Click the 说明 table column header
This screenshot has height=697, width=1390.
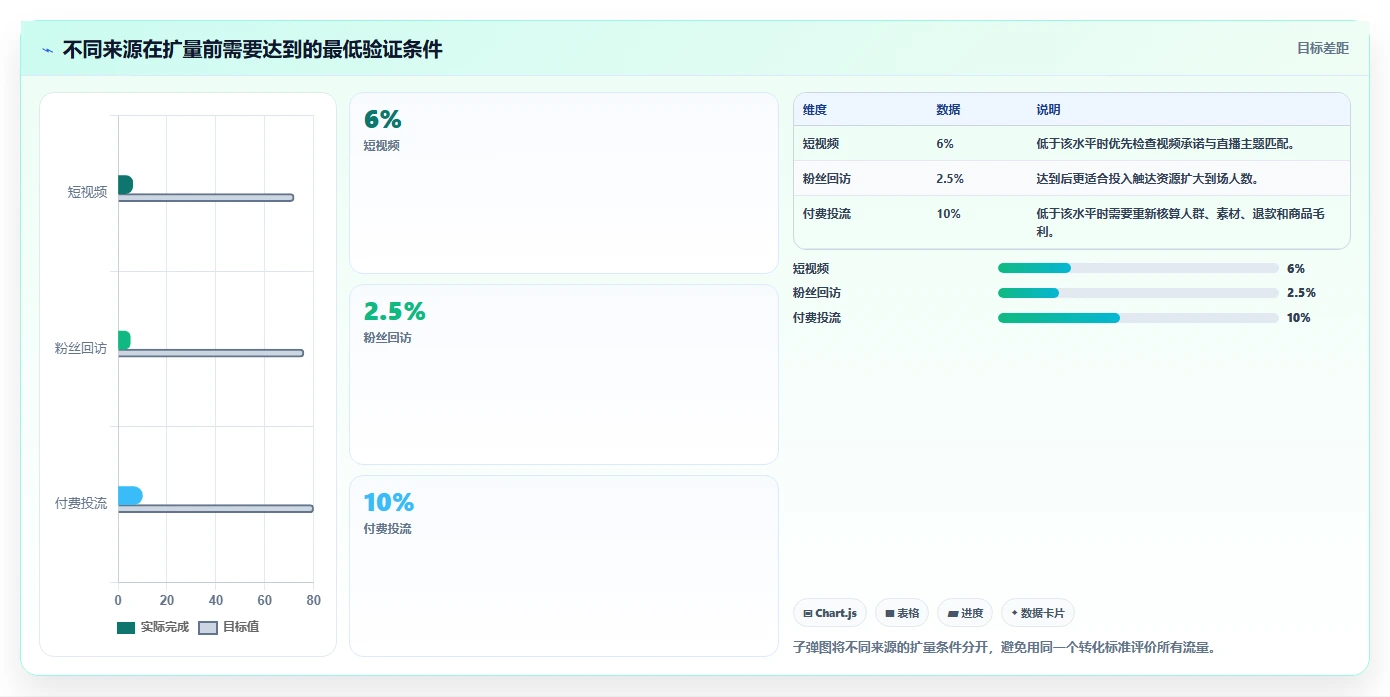click(1048, 110)
